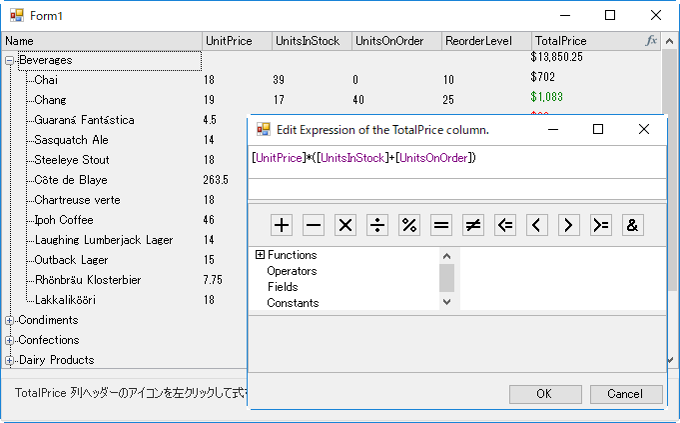This screenshot has height=423, width=680.
Task: Click OK to apply expression
Action: [545, 394]
